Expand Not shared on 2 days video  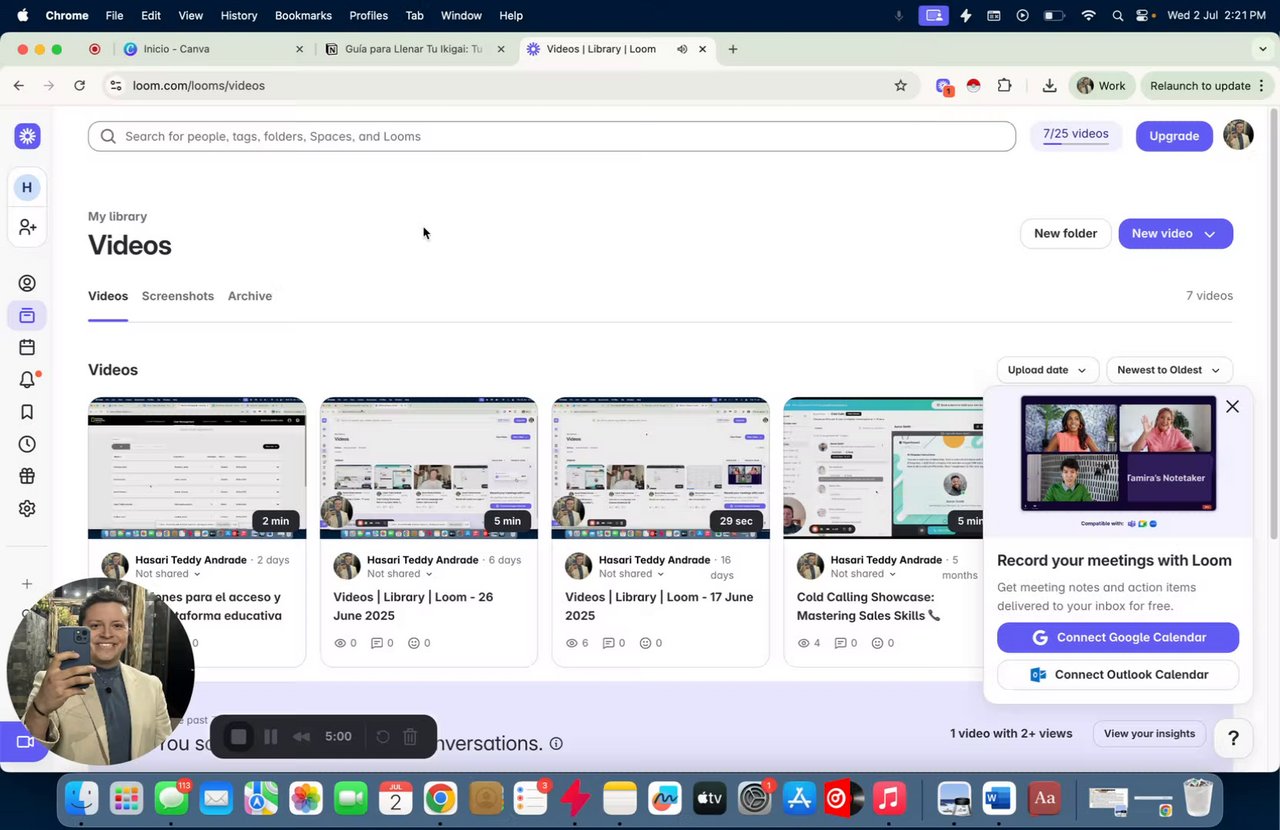168,574
